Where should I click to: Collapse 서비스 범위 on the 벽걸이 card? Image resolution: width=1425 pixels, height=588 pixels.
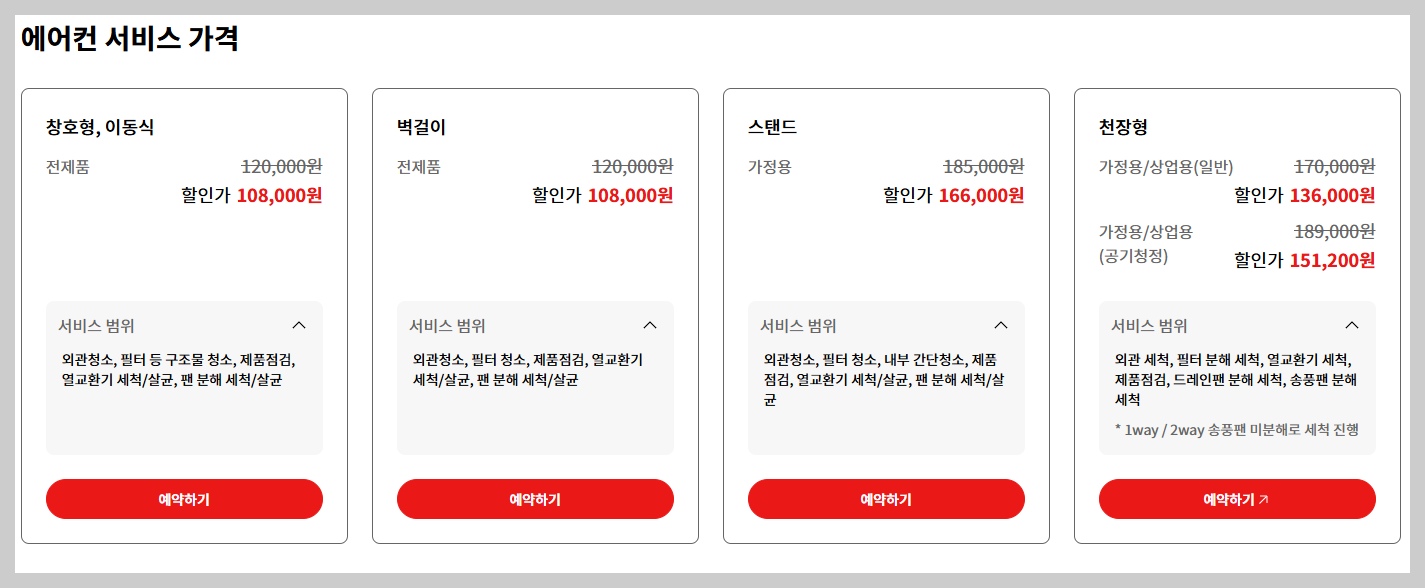pos(650,325)
